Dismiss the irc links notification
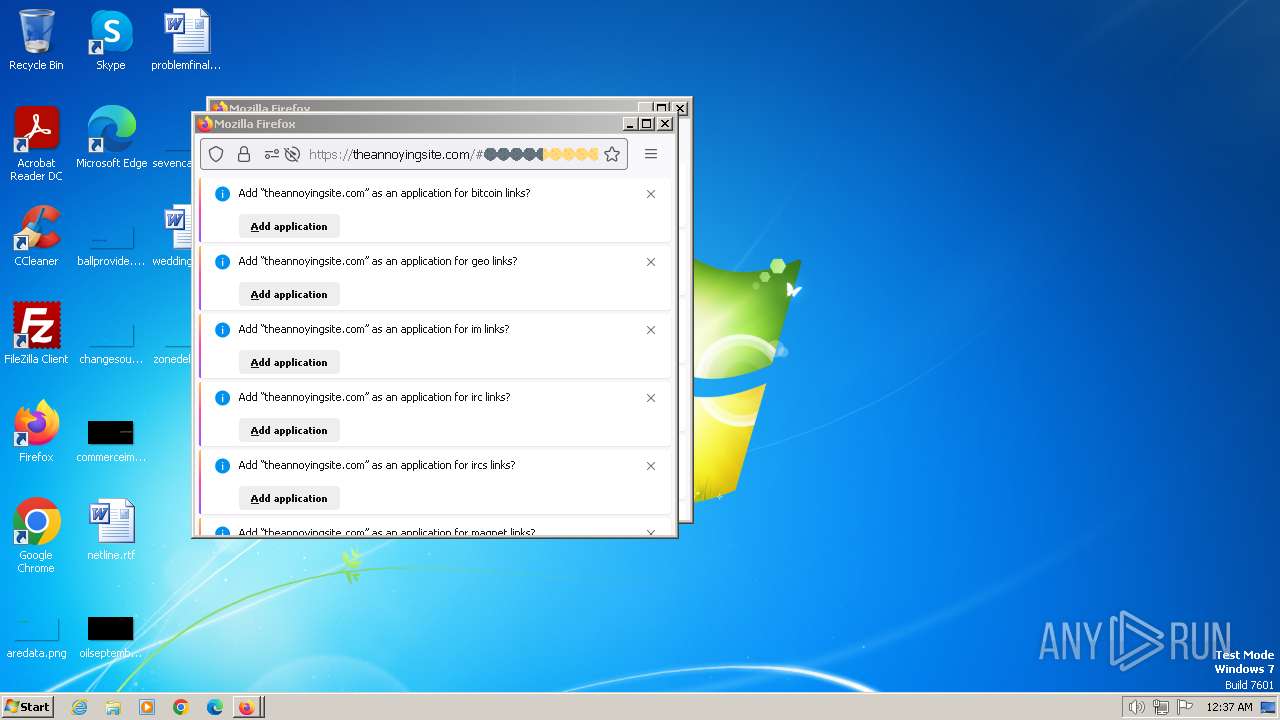 pos(651,398)
